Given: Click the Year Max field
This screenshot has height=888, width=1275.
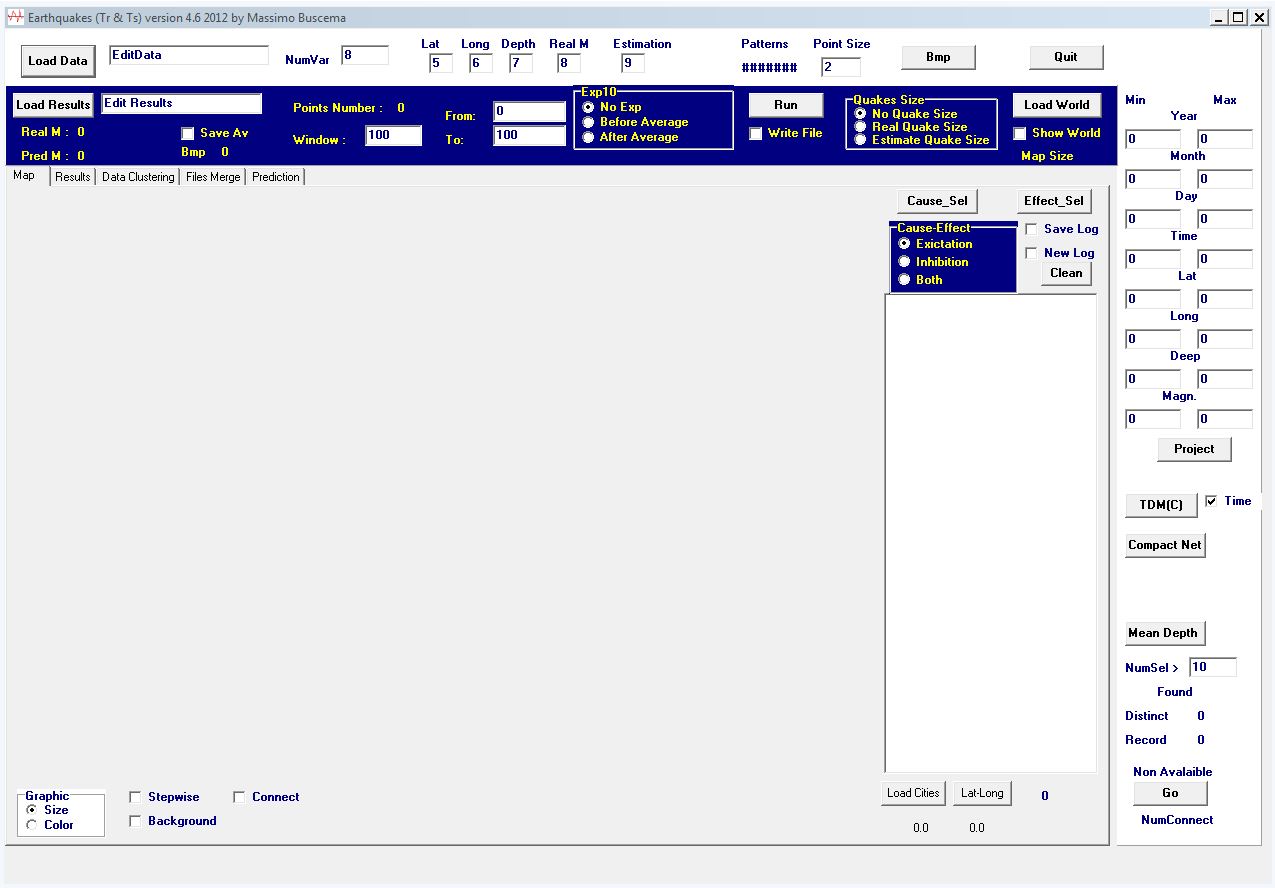Looking at the screenshot, I should pos(1225,139).
